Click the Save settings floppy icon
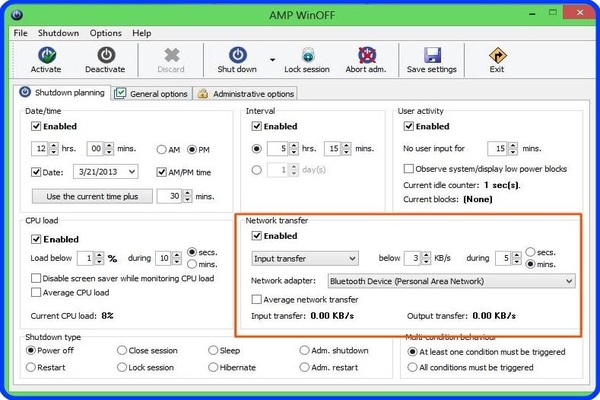Viewport: 600px width, 400px height. pos(432,56)
